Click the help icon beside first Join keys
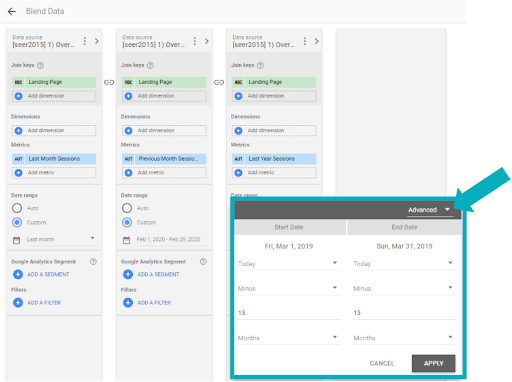This screenshot has height=382, width=512. pyautogui.click(x=40, y=65)
